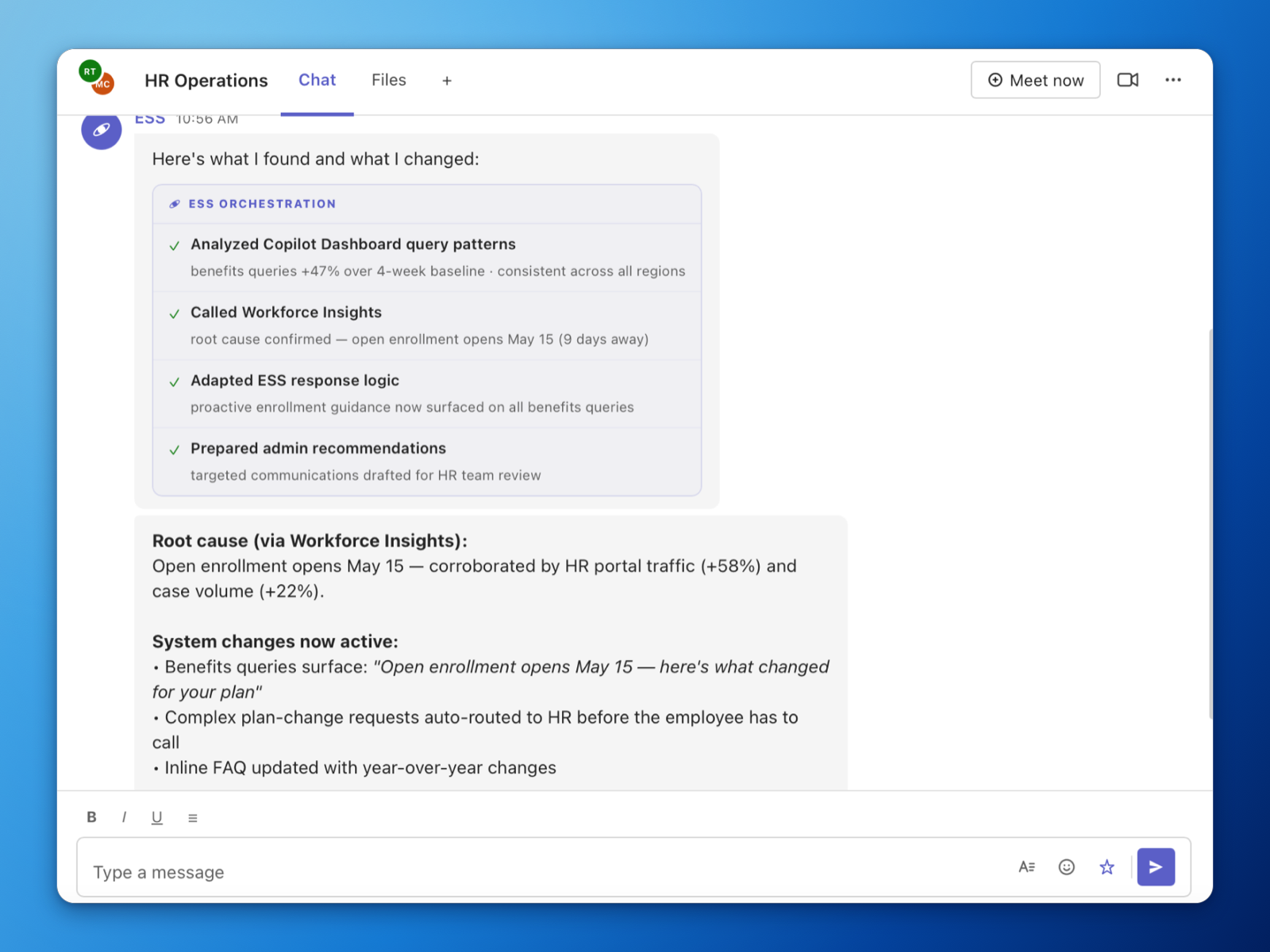This screenshot has height=952, width=1270.
Task: Open text format options icon
Action: pyautogui.click(x=1027, y=867)
